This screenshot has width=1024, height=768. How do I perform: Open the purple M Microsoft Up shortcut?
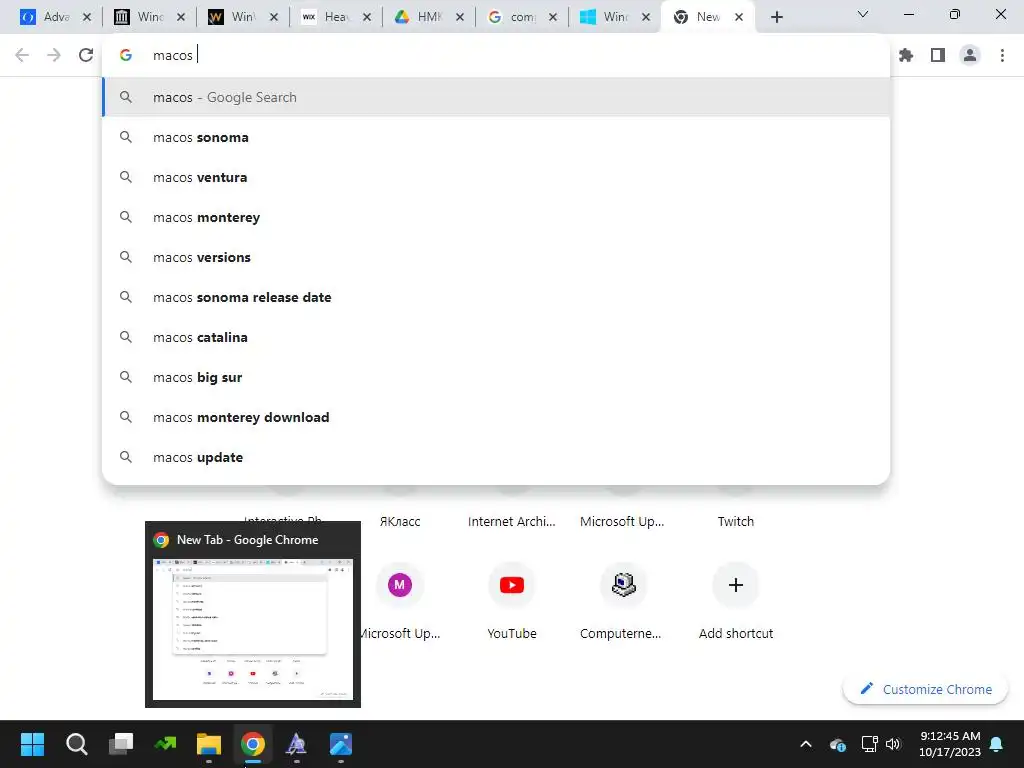pos(400,585)
